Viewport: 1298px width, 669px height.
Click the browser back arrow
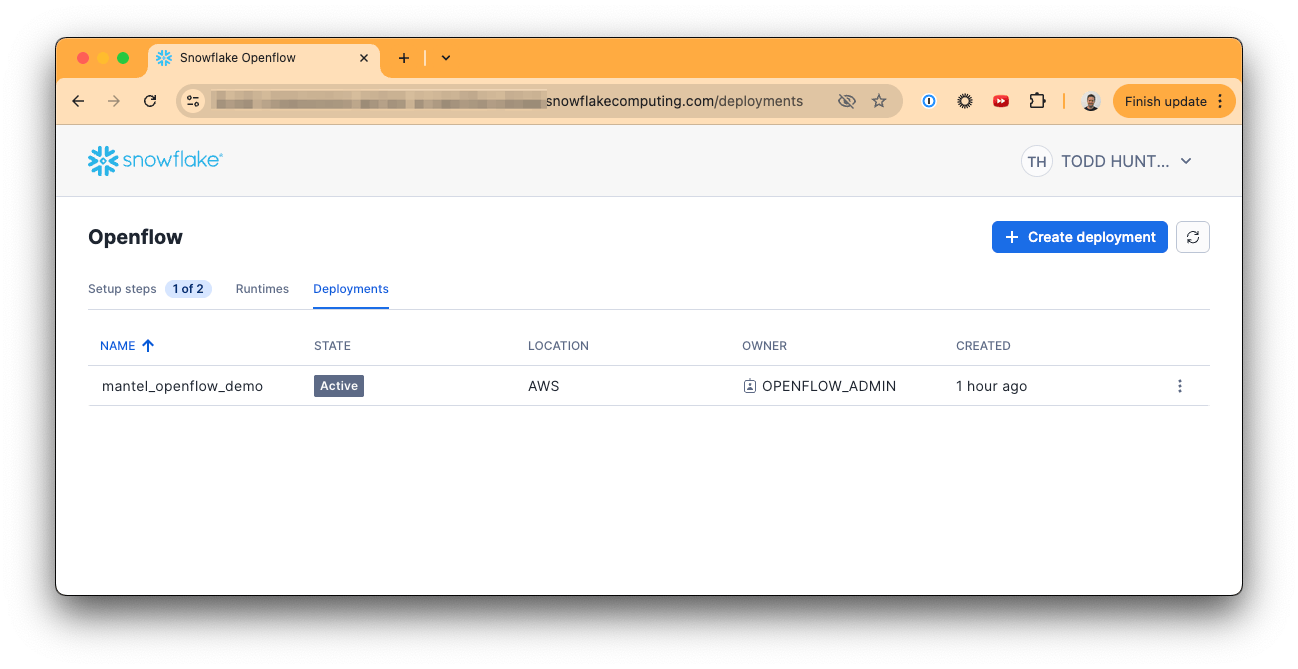pos(78,101)
